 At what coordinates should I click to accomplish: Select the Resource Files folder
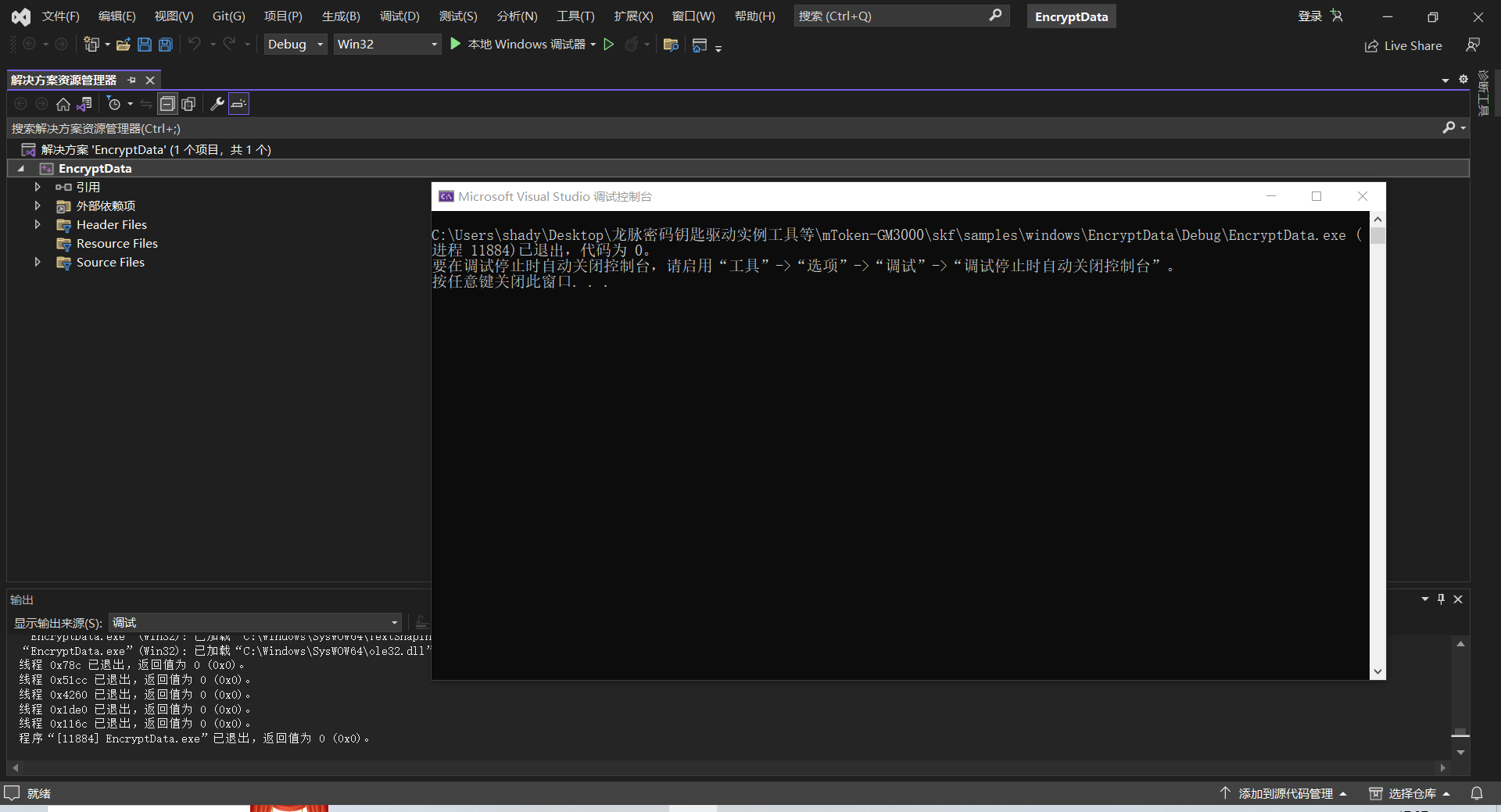coord(116,243)
